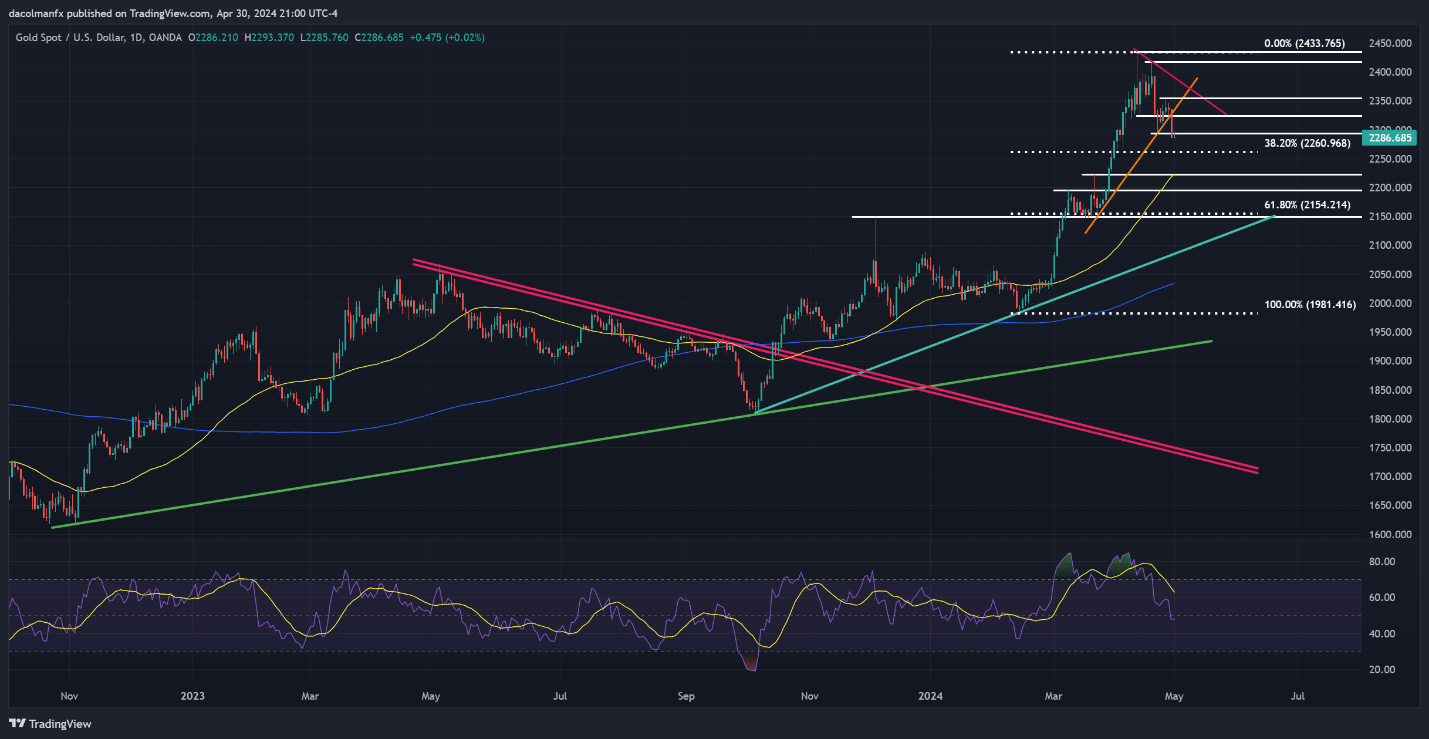
Task: Select the teal ascending trendline
Action: tap(1015, 314)
